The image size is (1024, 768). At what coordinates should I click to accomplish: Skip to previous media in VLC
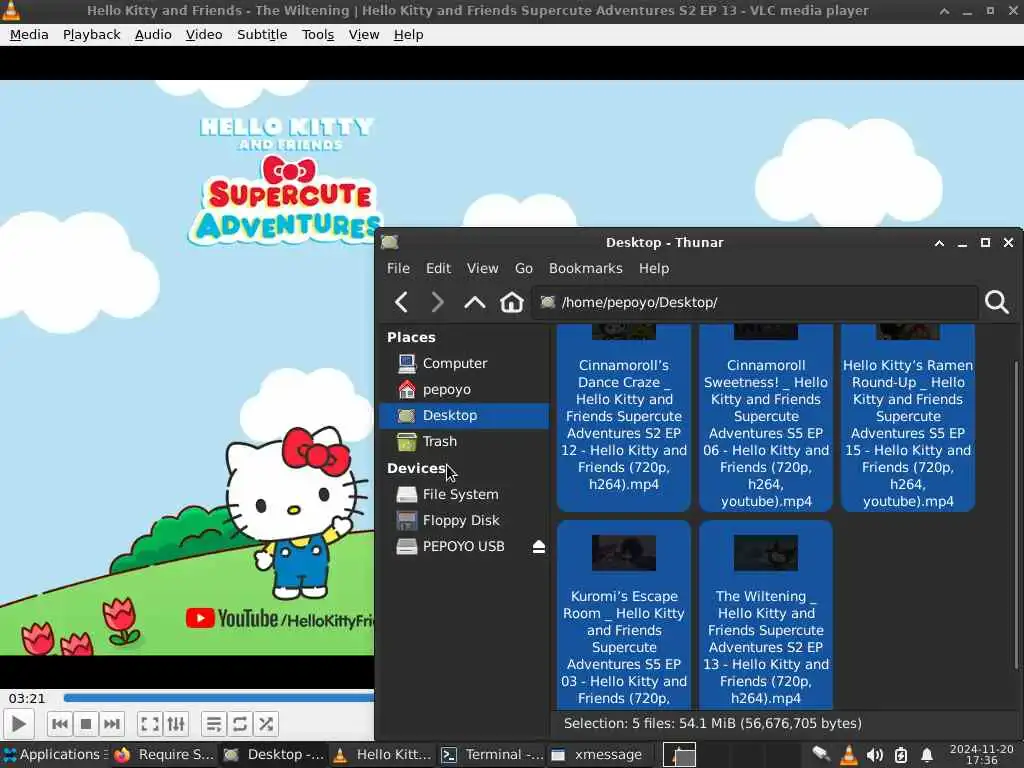click(59, 724)
